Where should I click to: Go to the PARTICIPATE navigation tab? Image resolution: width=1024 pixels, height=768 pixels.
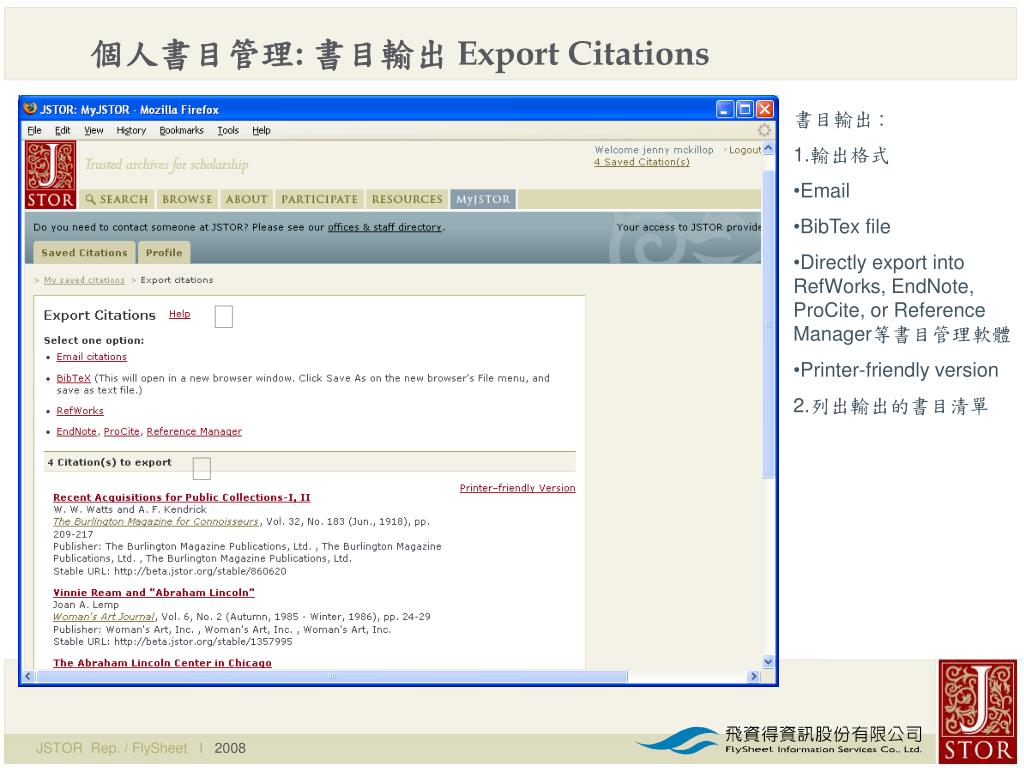(319, 199)
